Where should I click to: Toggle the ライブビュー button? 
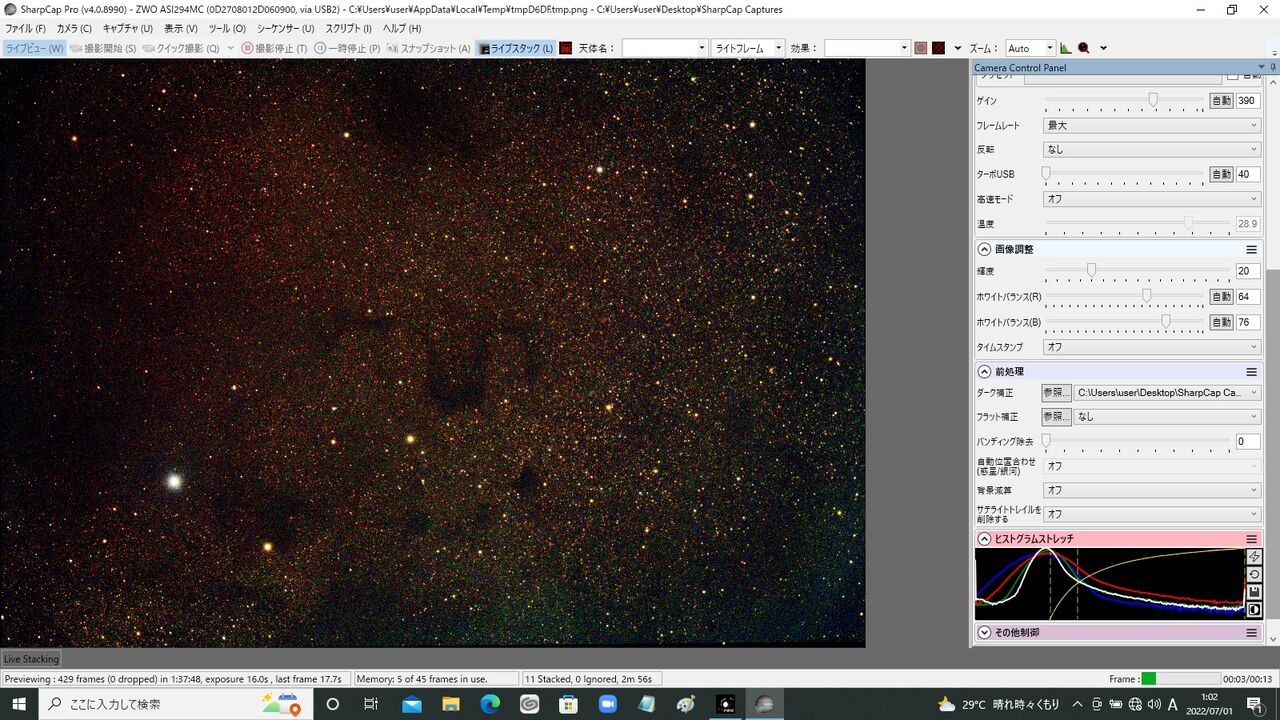(x=33, y=48)
